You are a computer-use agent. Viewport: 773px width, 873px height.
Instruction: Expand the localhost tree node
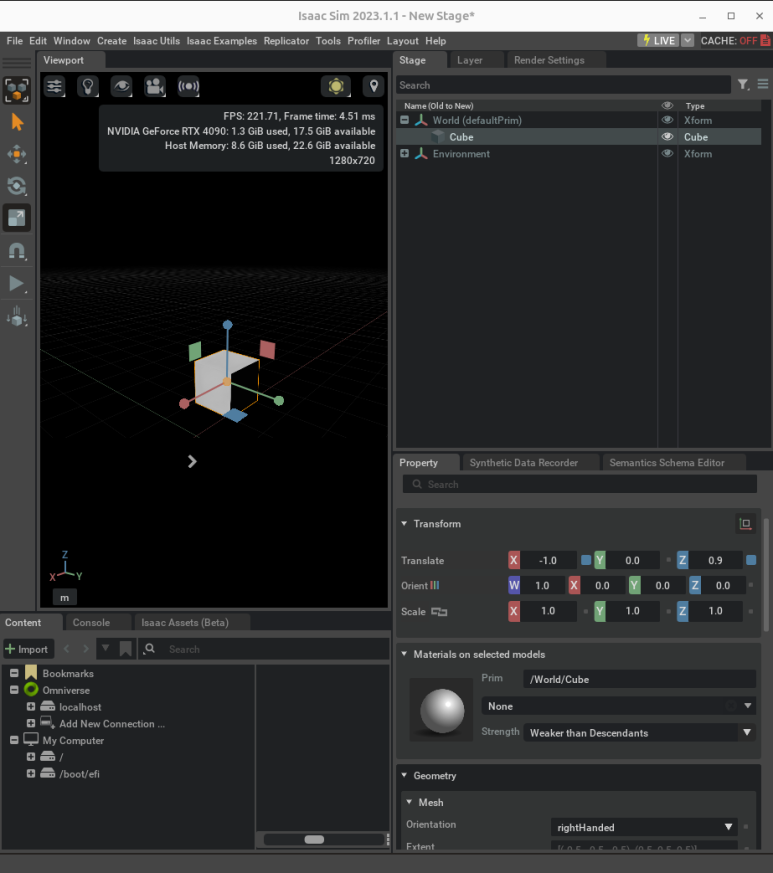(x=31, y=707)
